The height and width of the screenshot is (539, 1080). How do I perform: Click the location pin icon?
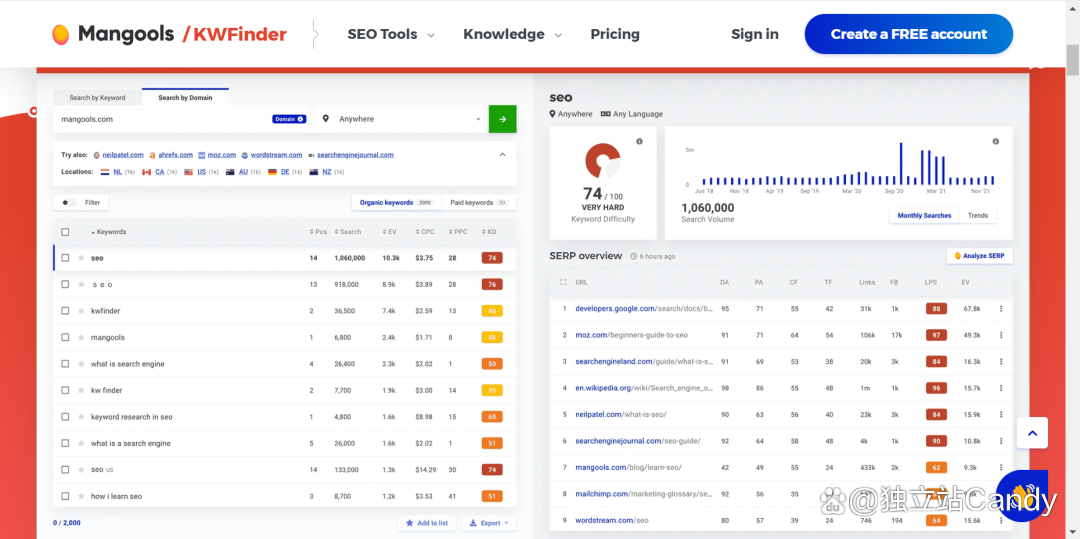(326, 119)
